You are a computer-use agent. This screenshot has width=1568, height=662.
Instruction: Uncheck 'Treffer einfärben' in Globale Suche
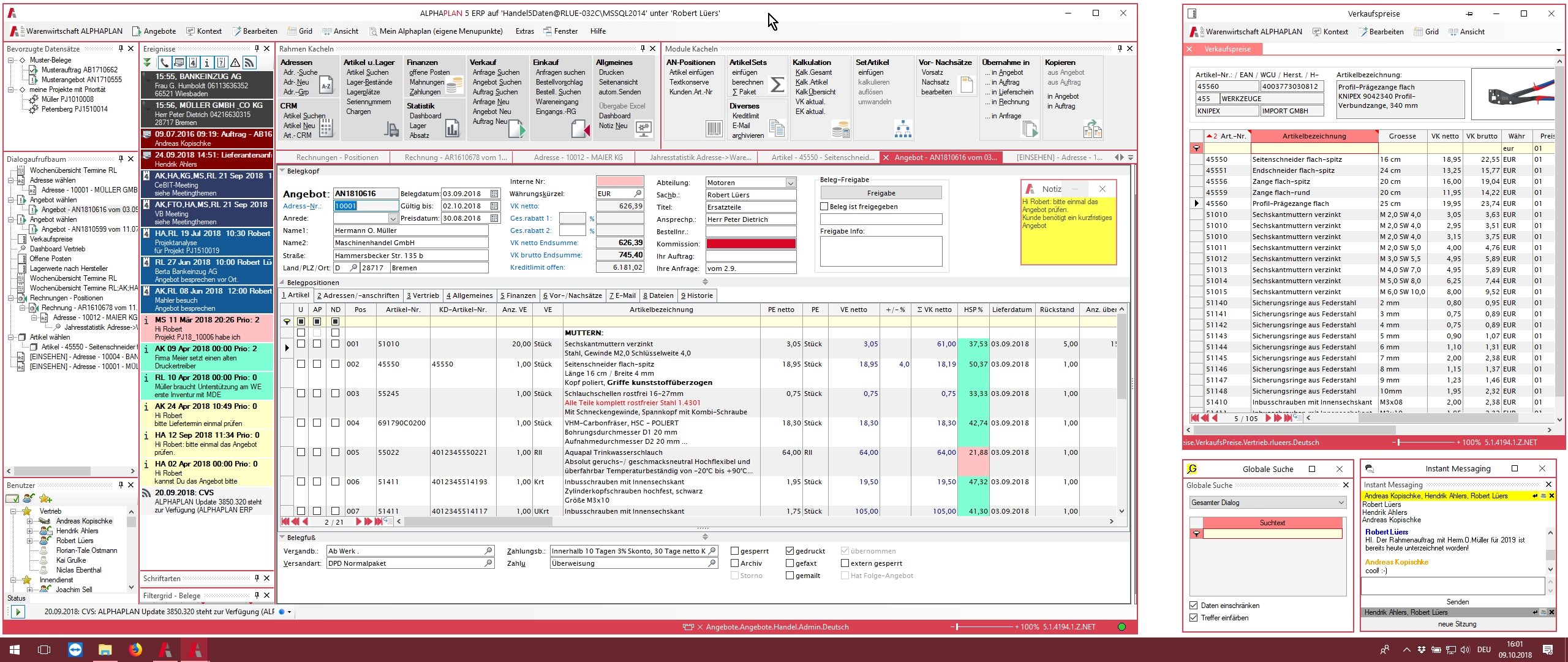(1193, 618)
